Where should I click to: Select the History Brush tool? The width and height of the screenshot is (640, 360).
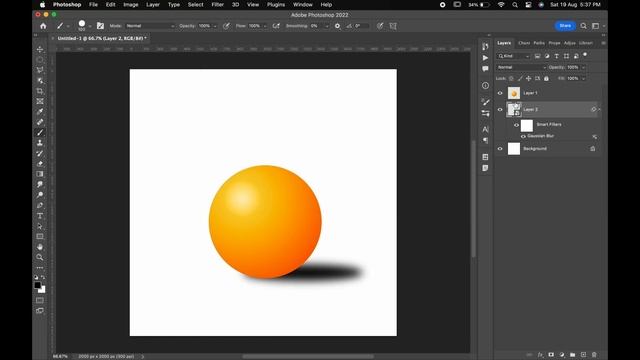pyautogui.click(x=40, y=153)
